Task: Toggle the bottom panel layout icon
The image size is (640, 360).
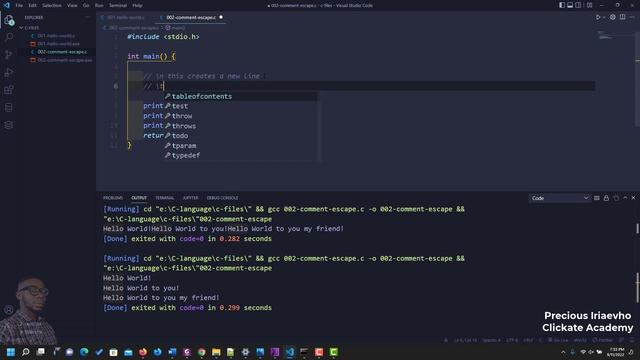Action: [570, 5]
